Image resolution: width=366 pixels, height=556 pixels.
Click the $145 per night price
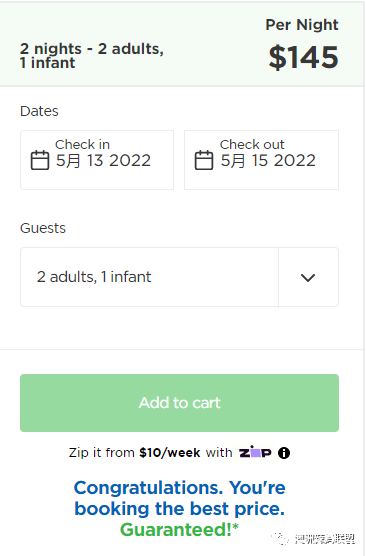[x=304, y=57]
